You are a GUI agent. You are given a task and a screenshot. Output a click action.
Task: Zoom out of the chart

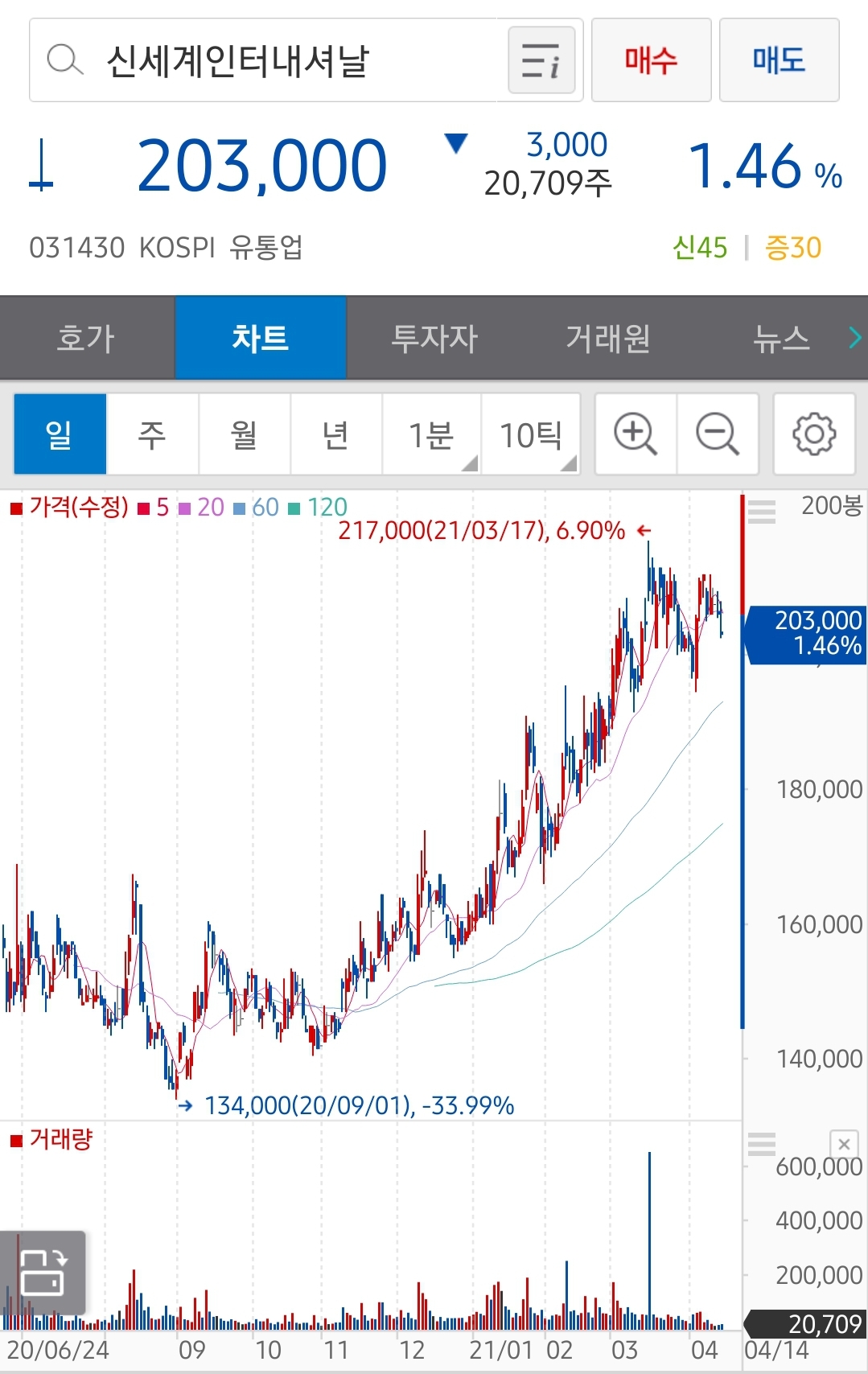point(718,434)
